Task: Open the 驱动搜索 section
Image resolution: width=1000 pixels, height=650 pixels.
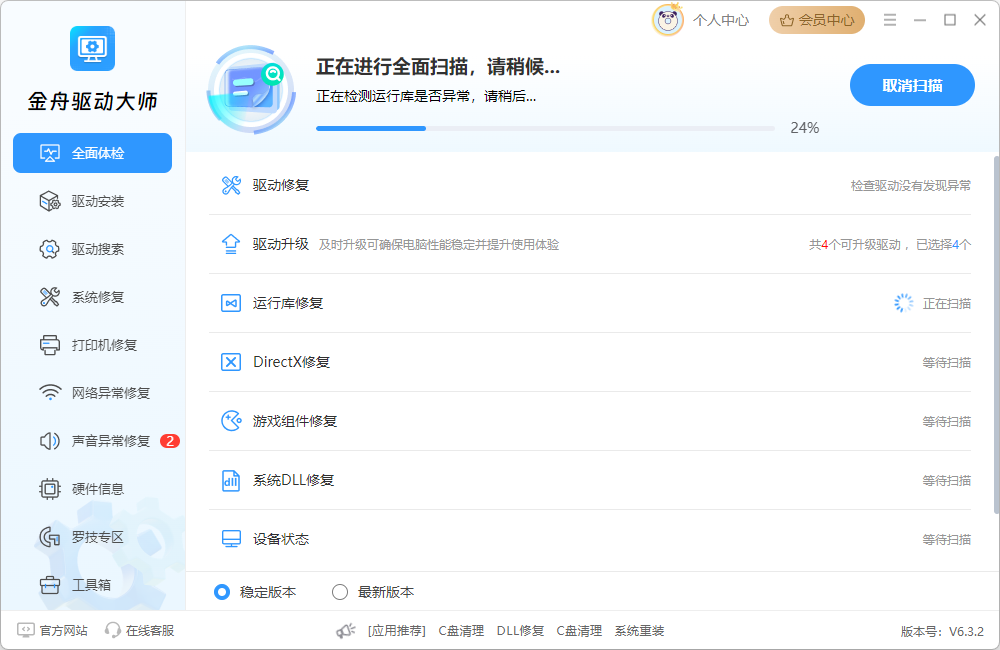Action: pos(92,249)
